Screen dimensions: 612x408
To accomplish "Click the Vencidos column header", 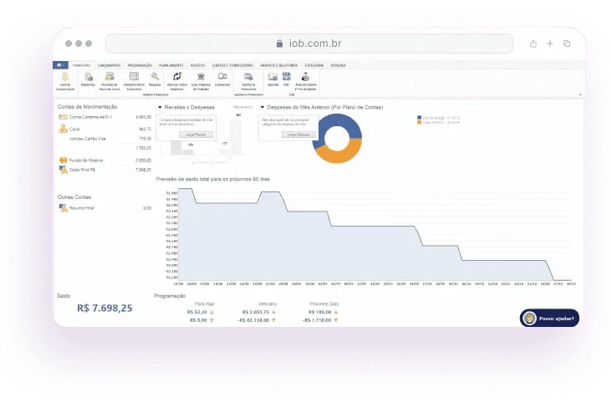I will pos(267,304).
